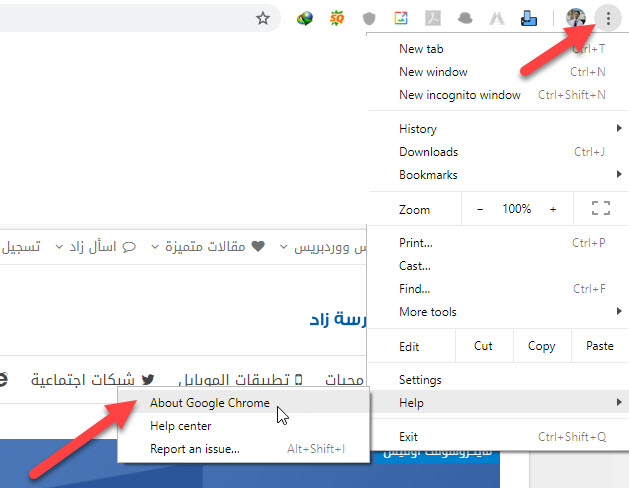Click the Copy button in Edit row
Image resolution: width=629 pixels, height=488 pixels.
point(542,346)
